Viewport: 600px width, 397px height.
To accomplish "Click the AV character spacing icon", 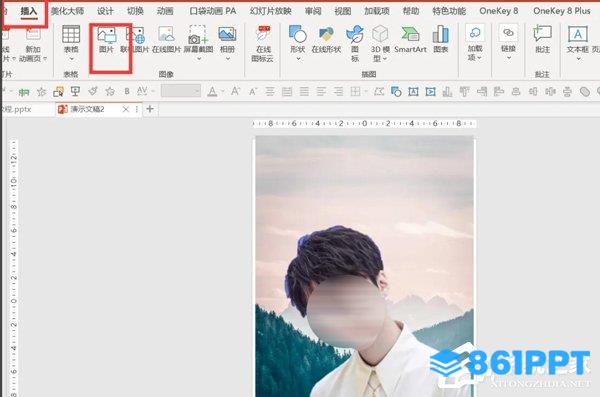I will 142,91.
